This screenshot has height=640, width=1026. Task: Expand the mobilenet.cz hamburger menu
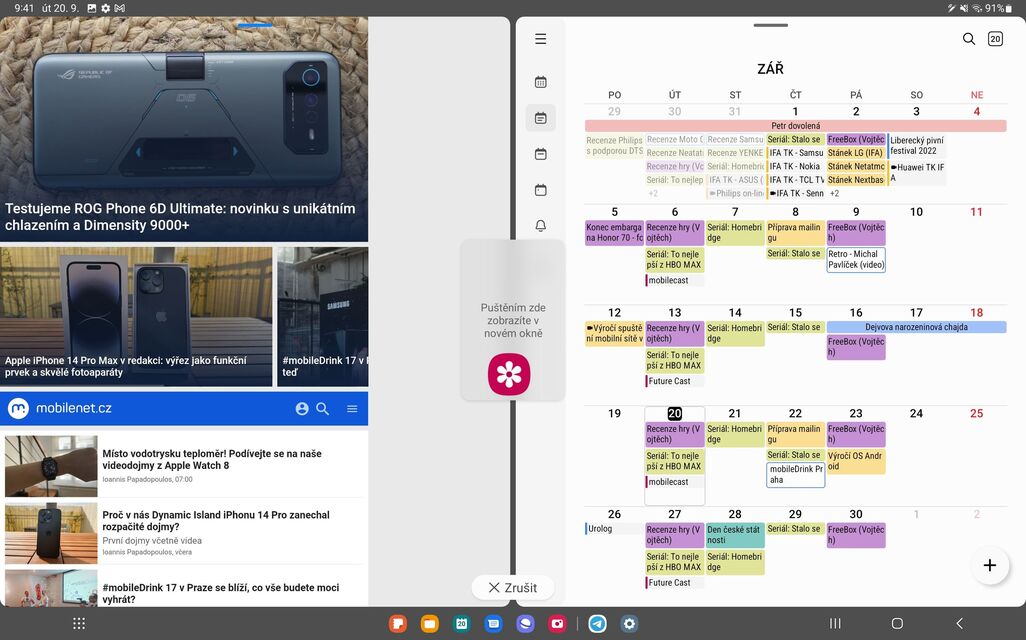(352, 409)
